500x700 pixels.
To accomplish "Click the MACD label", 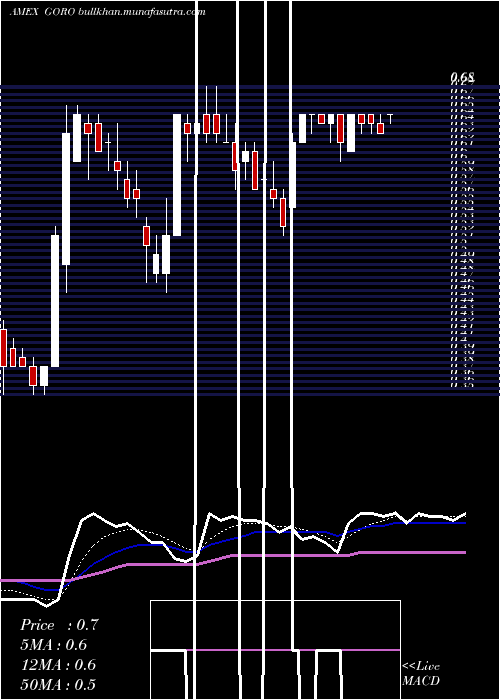I will [421, 681].
